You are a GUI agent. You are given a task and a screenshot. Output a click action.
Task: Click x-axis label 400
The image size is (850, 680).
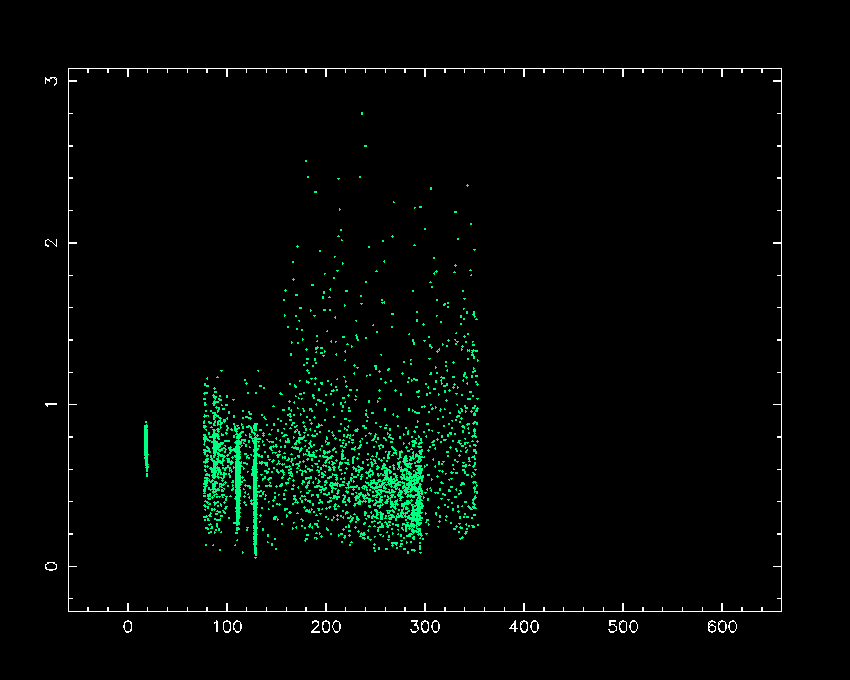pos(524,627)
